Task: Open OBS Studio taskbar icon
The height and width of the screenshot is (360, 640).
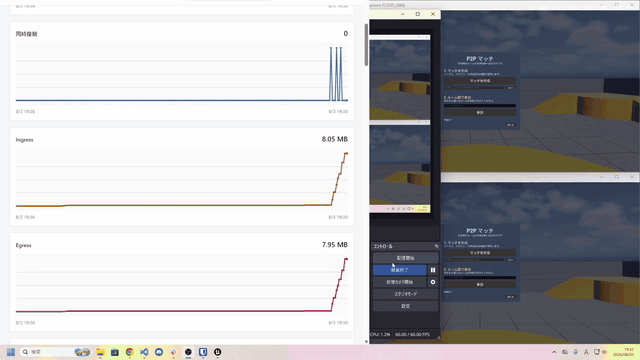Action: pyautogui.click(x=188, y=352)
